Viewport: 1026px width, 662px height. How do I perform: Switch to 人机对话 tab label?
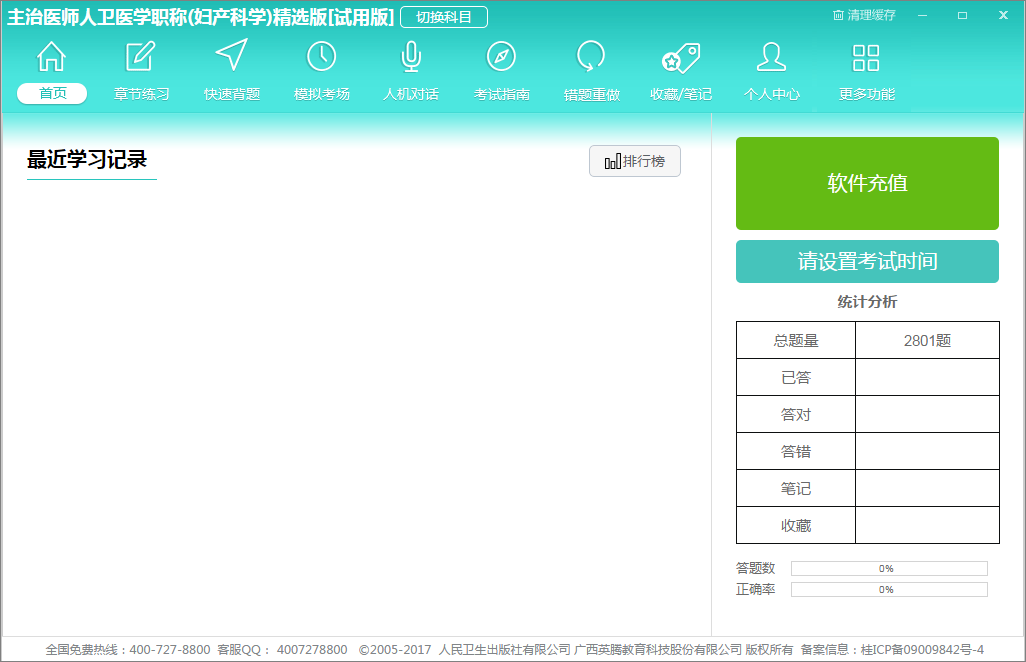(x=411, y=94)
